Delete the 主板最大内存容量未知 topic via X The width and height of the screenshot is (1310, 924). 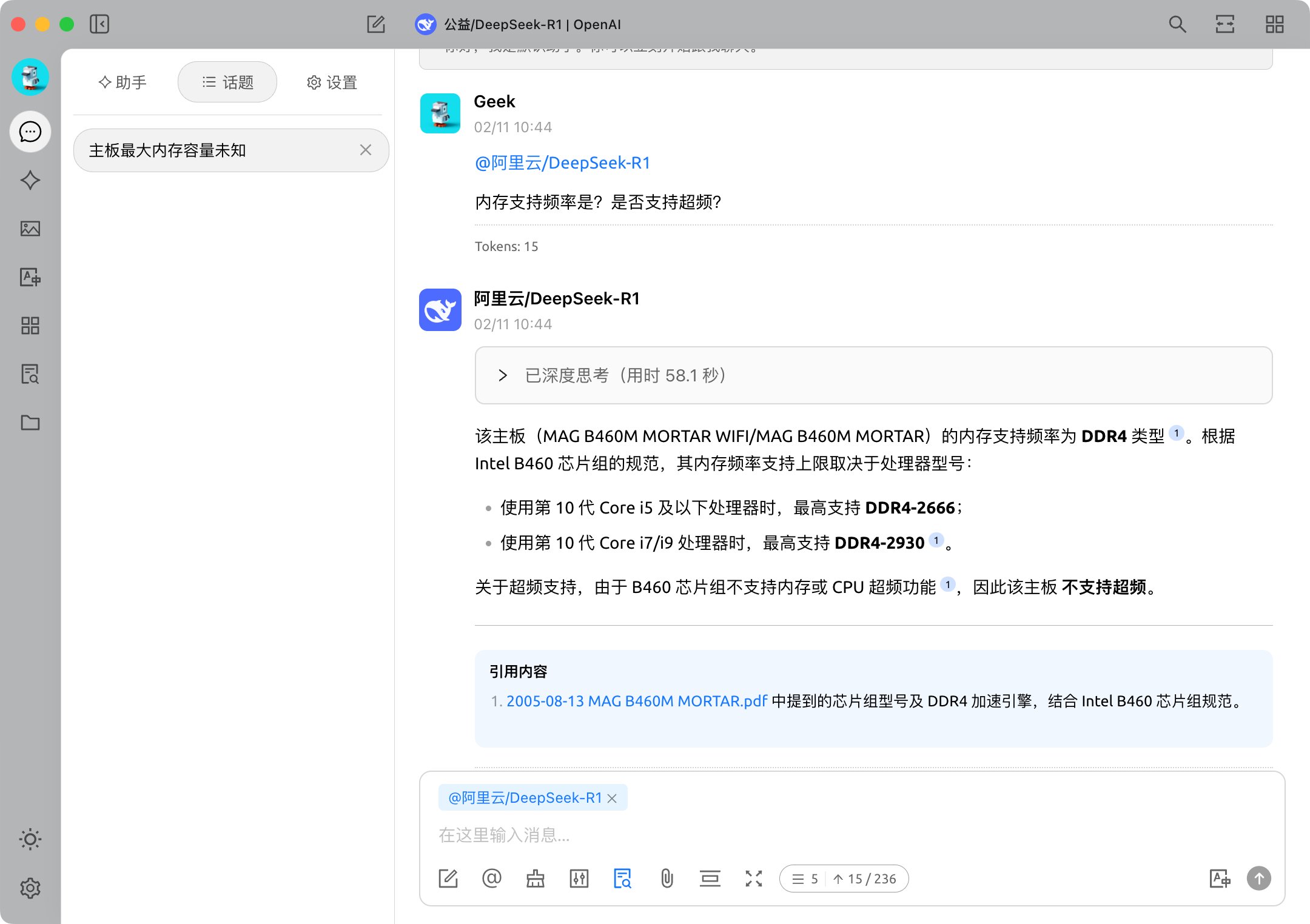[366, 150]
